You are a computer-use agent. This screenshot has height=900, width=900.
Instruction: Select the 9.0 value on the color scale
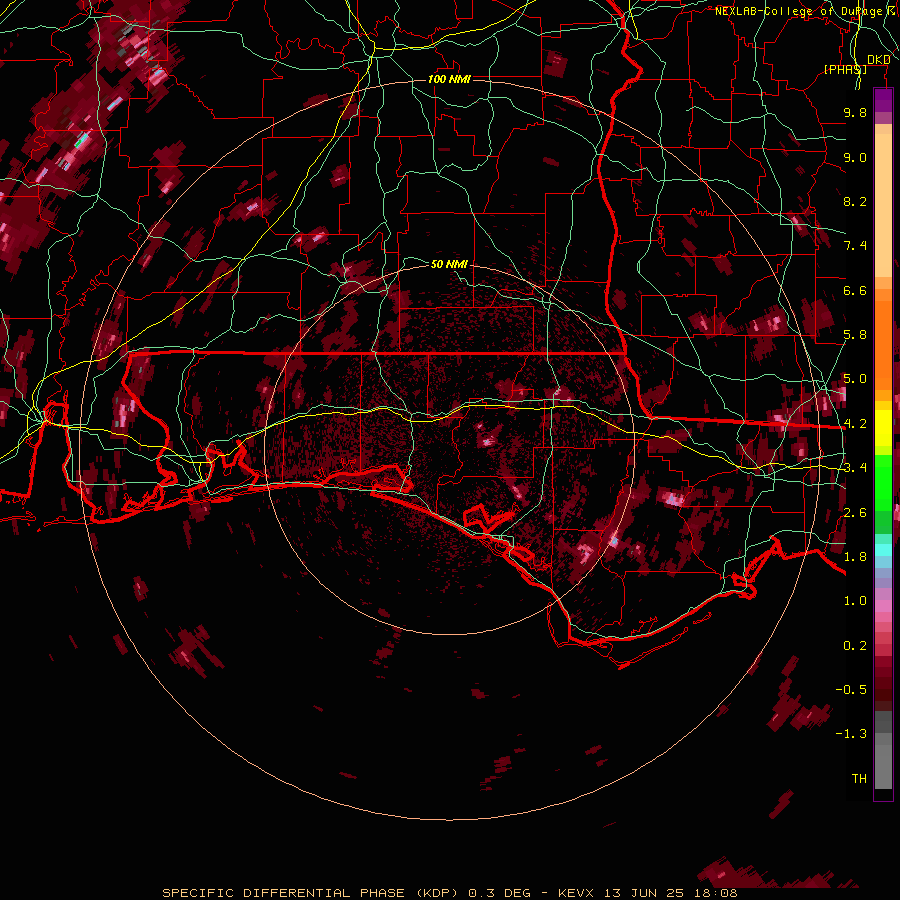[855, 157]
